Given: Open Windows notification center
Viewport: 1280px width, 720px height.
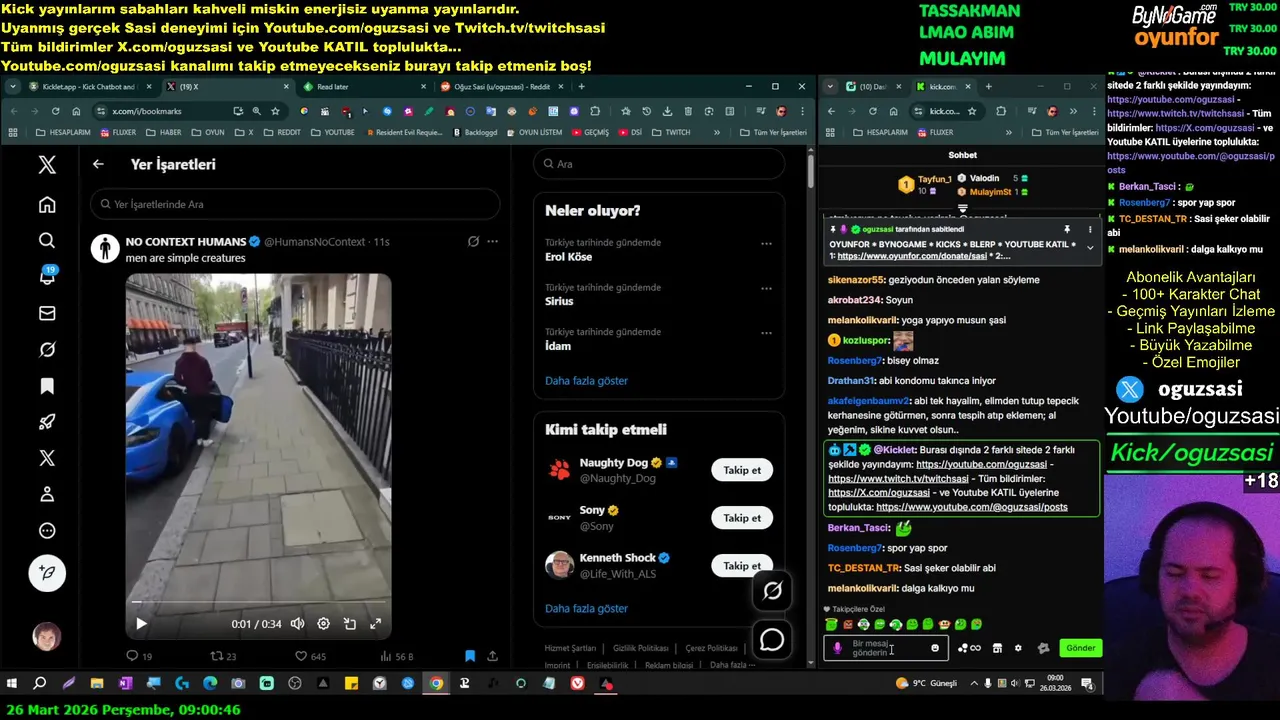Looking at the screenshot, I should click(1088, 684).
